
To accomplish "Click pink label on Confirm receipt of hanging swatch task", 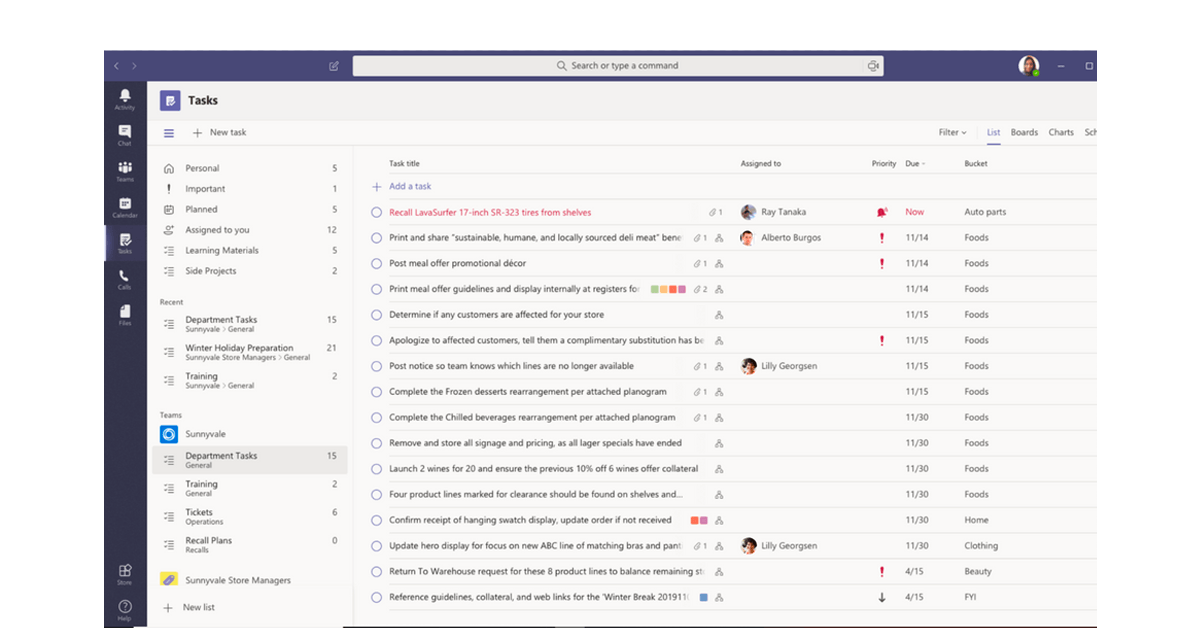I will [704, 520].
